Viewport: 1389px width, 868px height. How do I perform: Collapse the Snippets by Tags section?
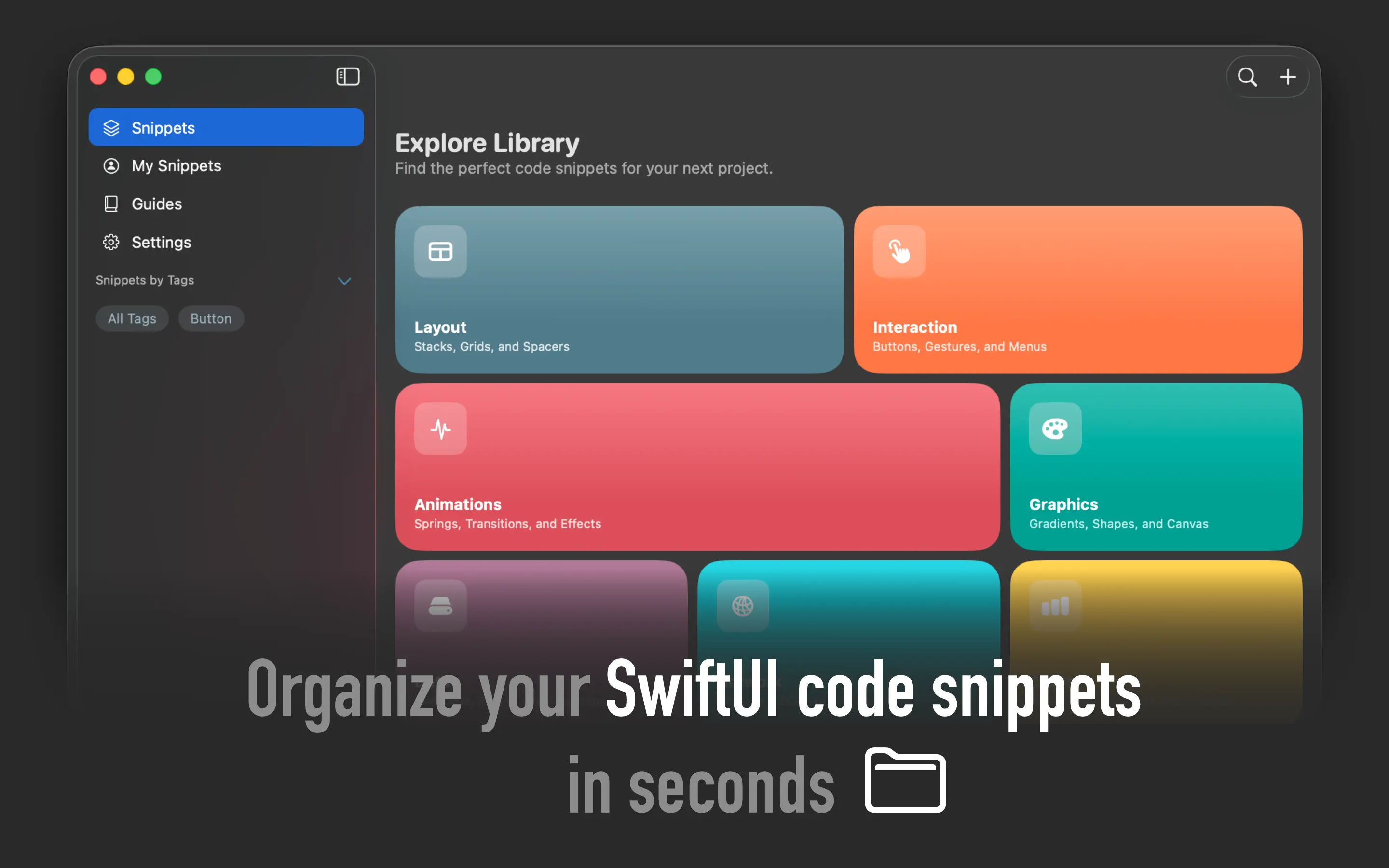point(344,281)
